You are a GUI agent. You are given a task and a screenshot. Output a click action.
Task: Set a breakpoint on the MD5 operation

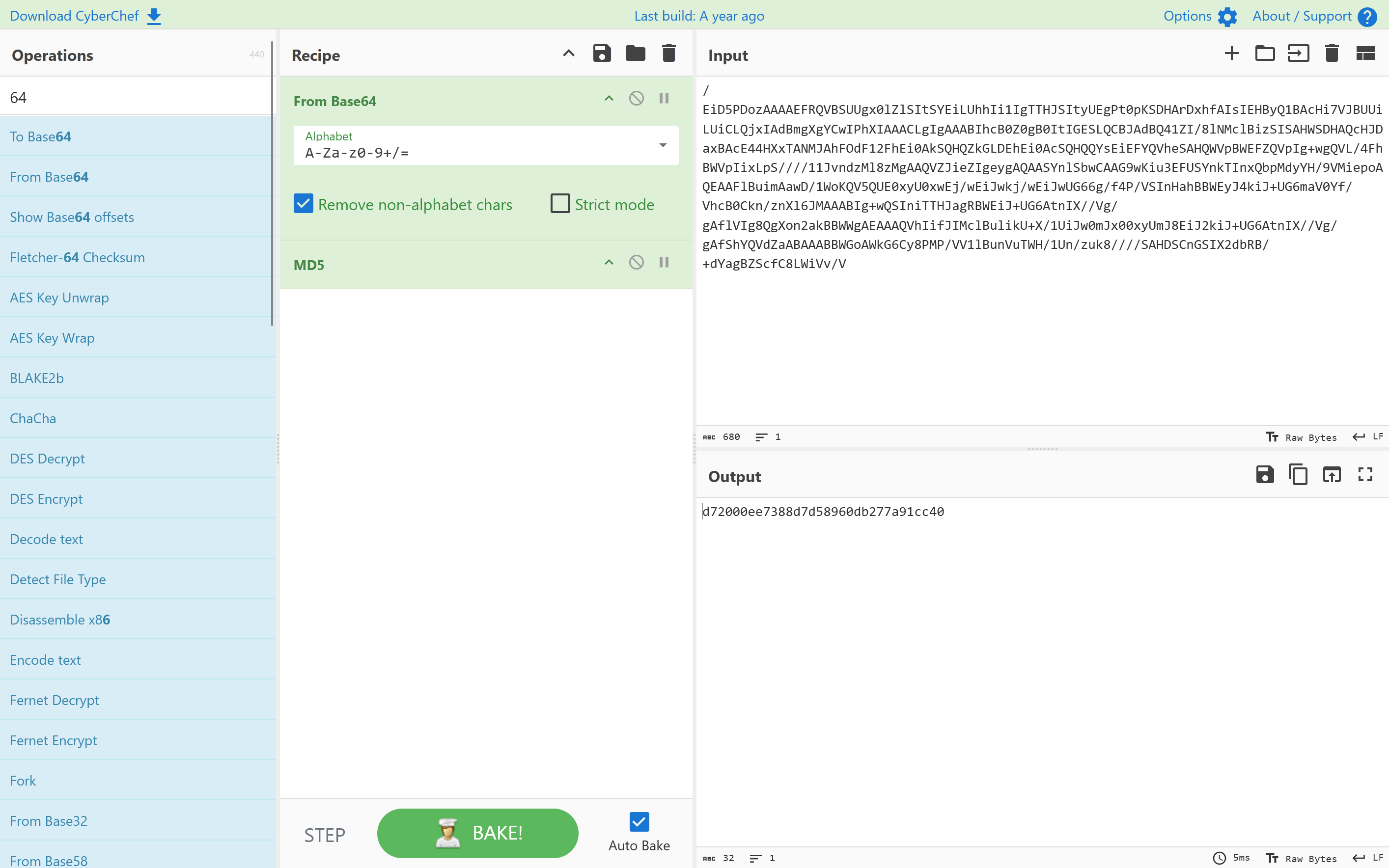(664, 262)
